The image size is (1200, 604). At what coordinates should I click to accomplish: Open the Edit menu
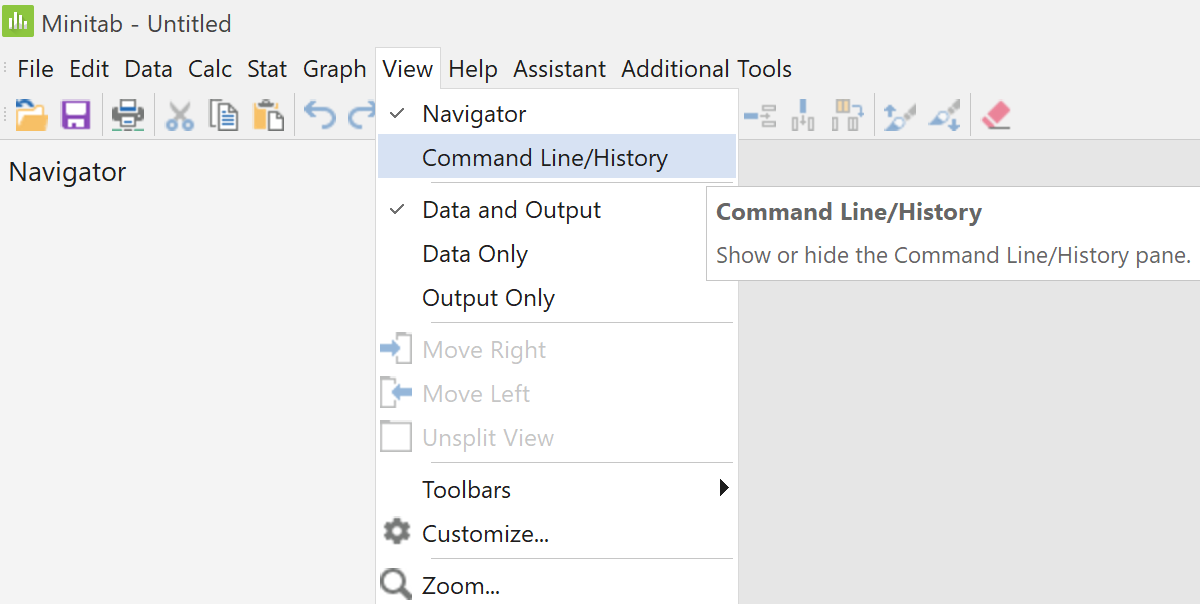[89, 69]
